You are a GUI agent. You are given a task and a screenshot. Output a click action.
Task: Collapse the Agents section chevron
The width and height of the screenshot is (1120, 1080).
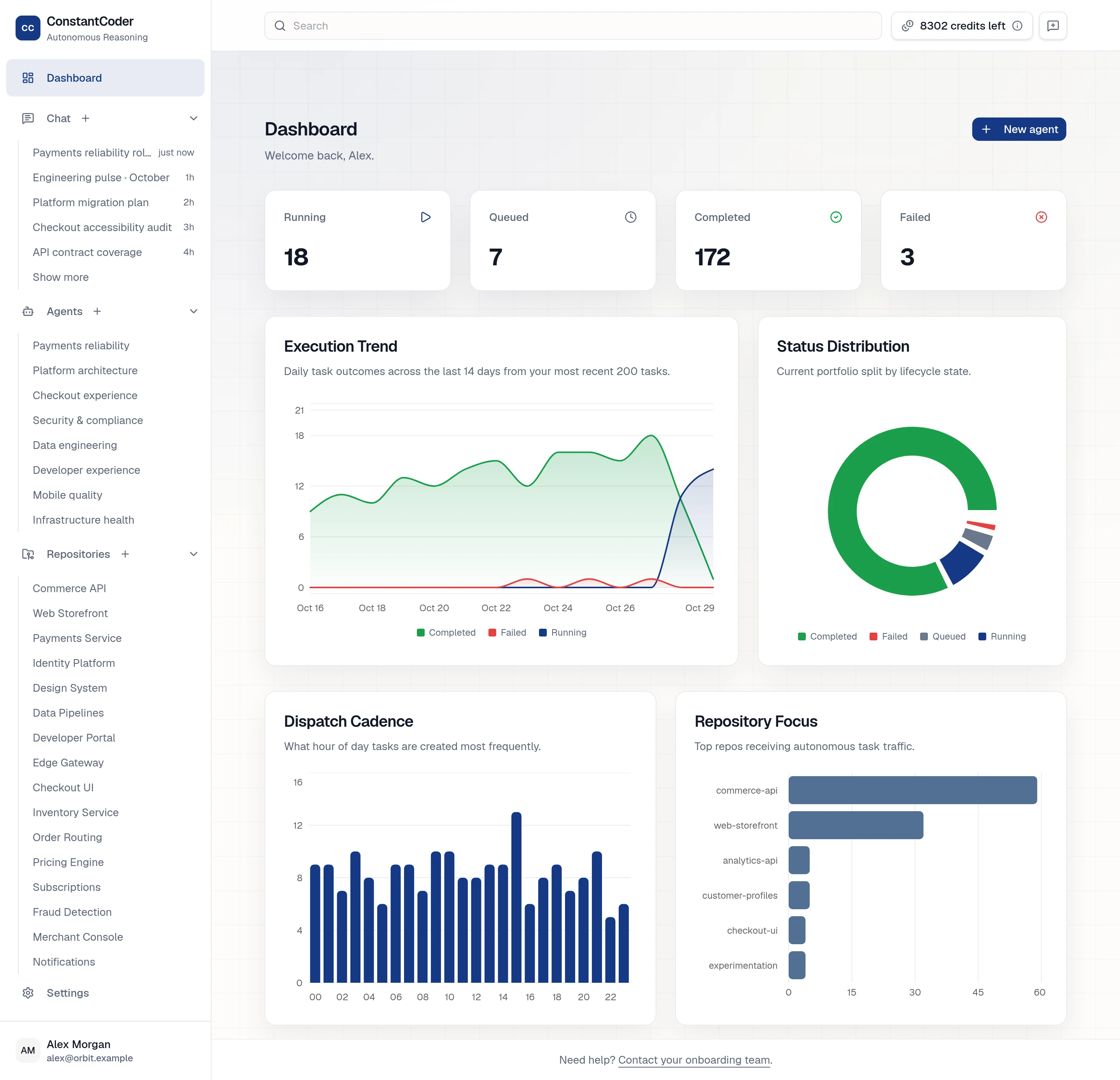pyautogui.click(x=194, y=312)
